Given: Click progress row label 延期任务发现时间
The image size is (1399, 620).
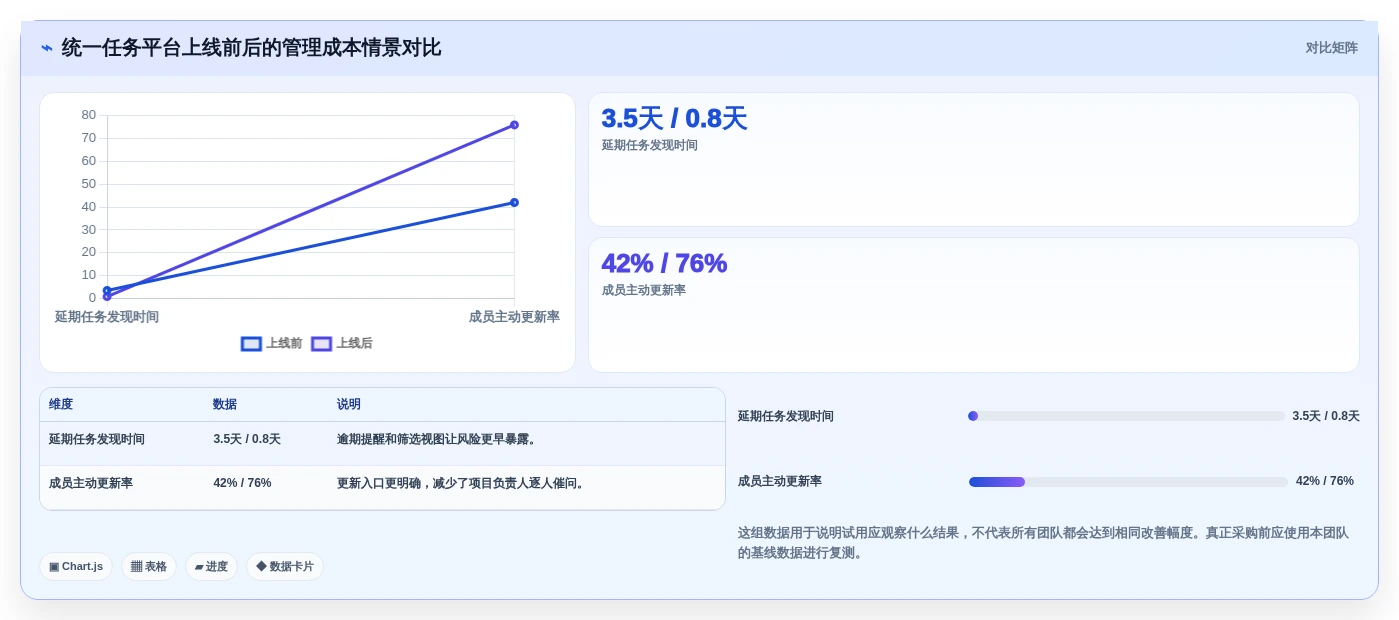Looking at the screenshot, I should click(786, 416).
